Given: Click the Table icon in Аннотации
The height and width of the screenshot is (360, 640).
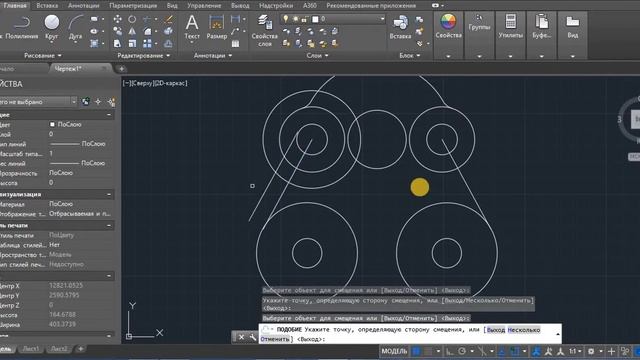Looking at the screenshot, I should click(x=236, y=43).
